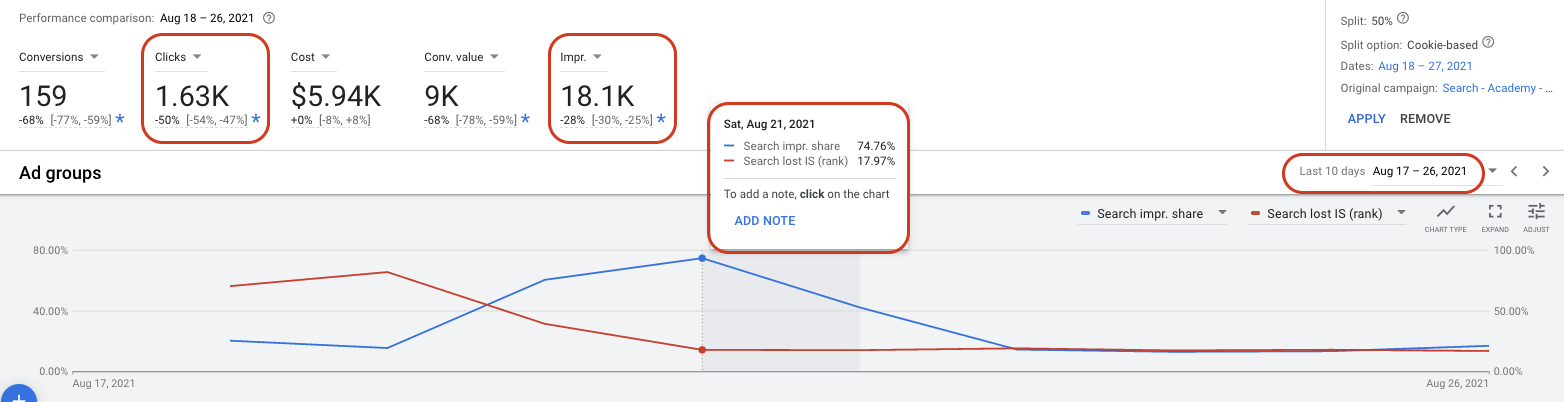Open the chart Adjust settings
This screenshot has height=402, width=1564.
[1536, 216]
